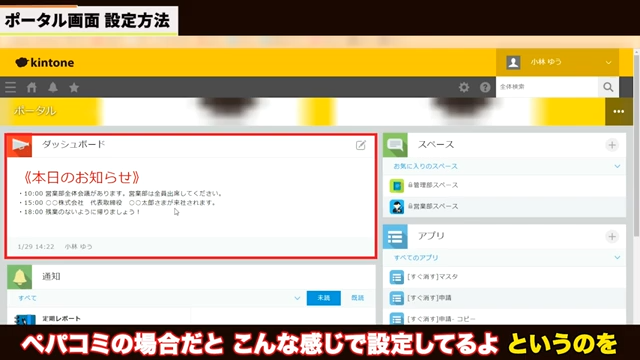Click the 1/29 14:22 timestamp
The image size is (640, 360).
tap(36, 247)
